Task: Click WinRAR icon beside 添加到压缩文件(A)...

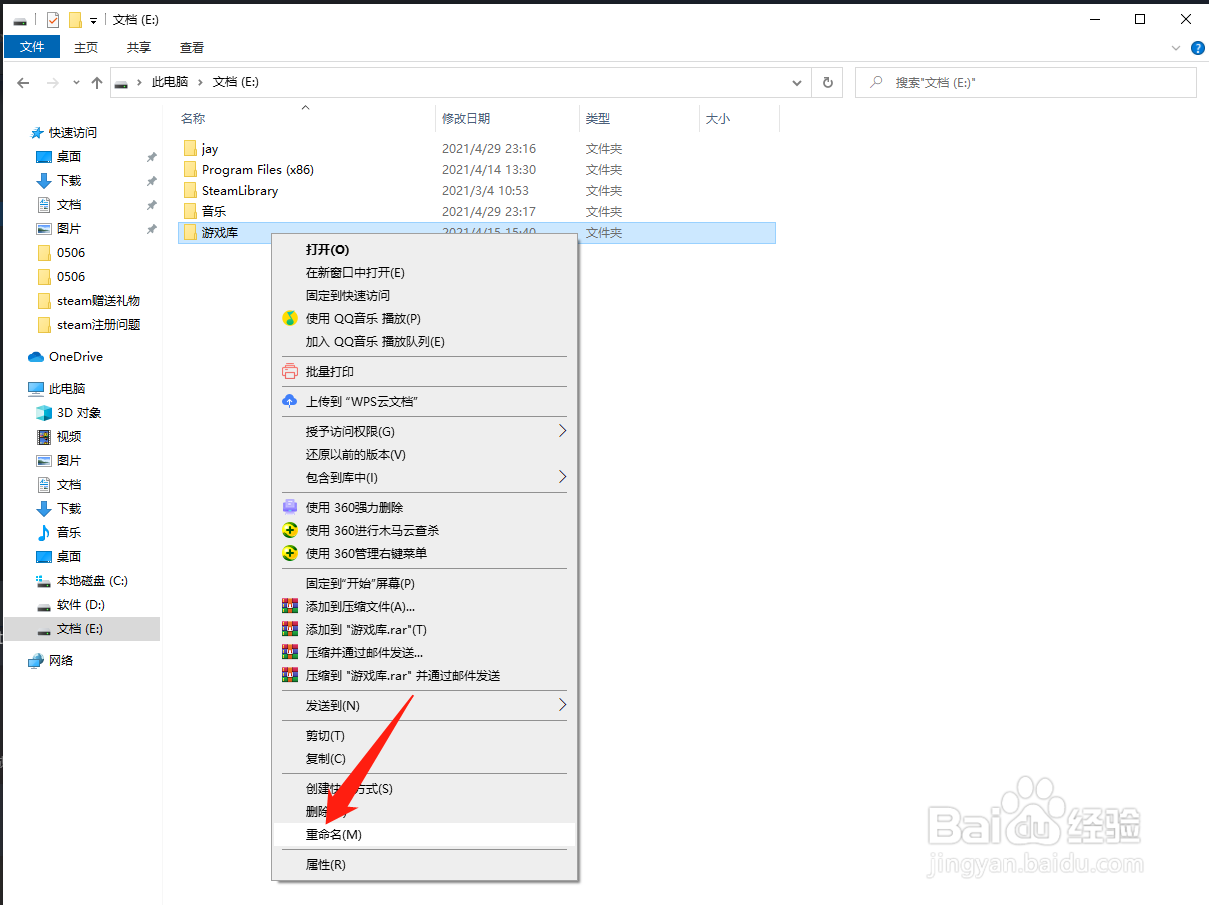Action: tap(289, 606)
